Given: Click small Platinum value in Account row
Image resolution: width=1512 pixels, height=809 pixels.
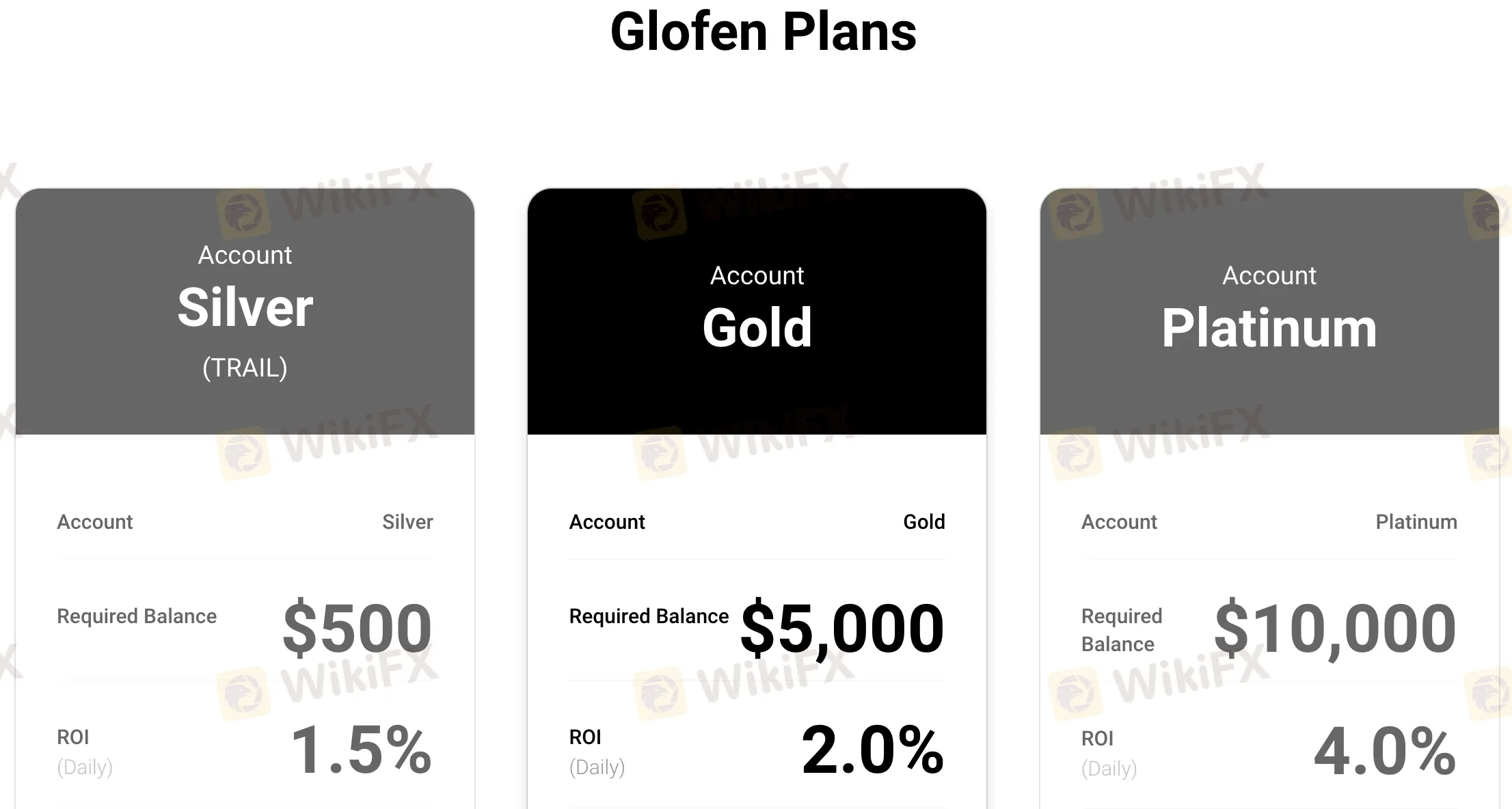Looking at the screenshot, I should [x=1416, y=522].
